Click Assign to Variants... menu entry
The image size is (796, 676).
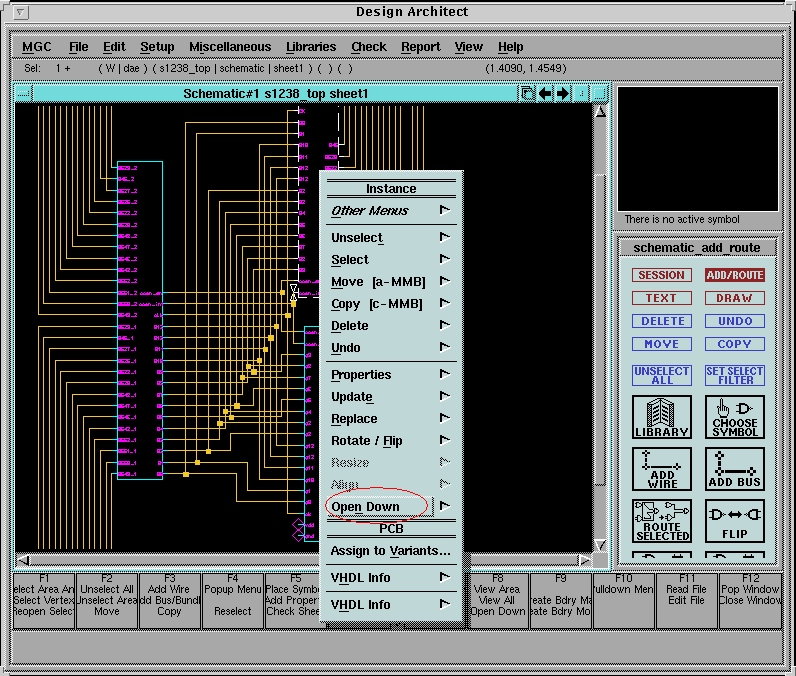tap(390, 551)
